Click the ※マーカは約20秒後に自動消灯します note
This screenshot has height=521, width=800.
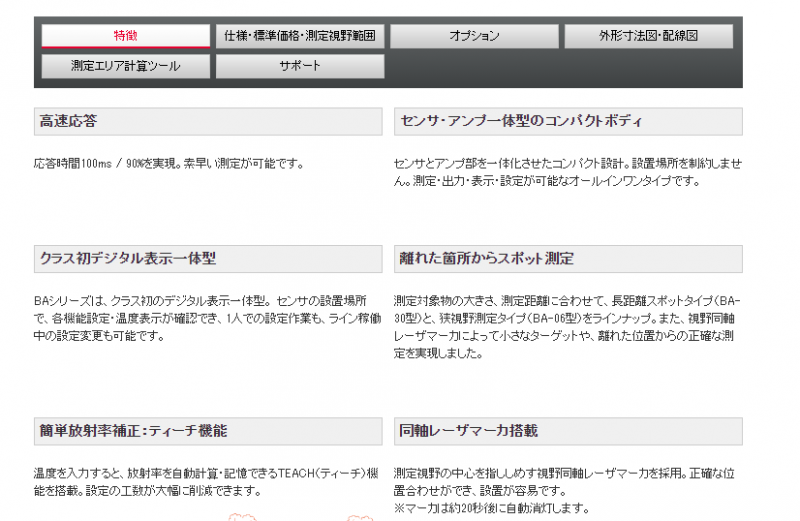pyautogui.click(x=492, y=509)
